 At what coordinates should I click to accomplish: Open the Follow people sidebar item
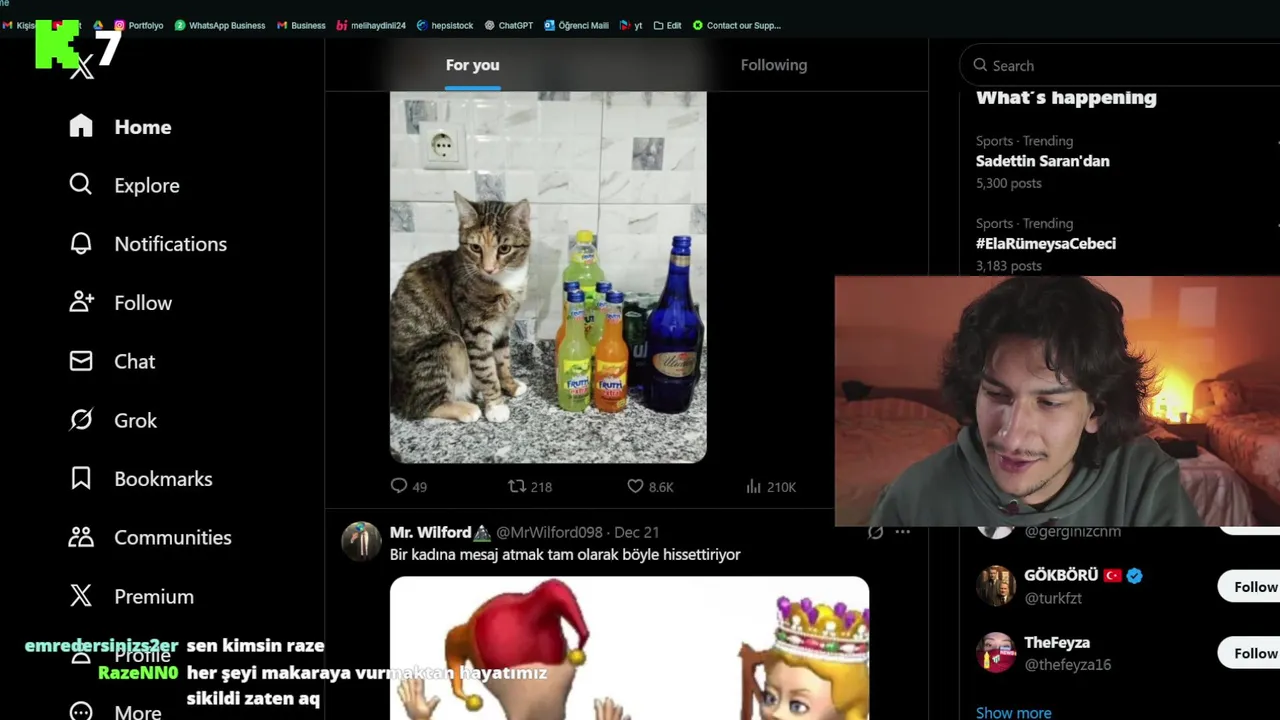click(x=120, y=303)
